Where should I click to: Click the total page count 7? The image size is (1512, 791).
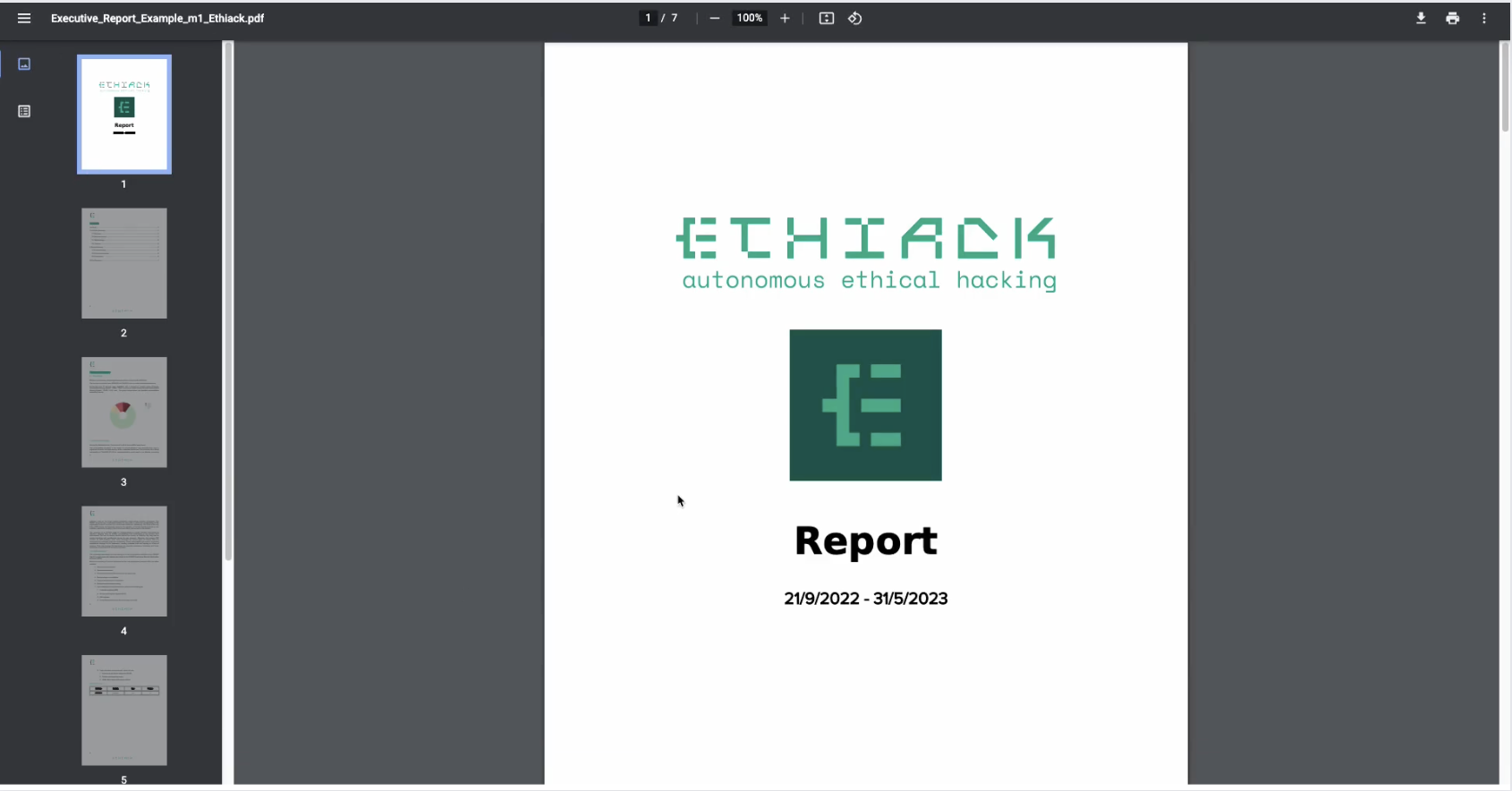coord(675,18)
